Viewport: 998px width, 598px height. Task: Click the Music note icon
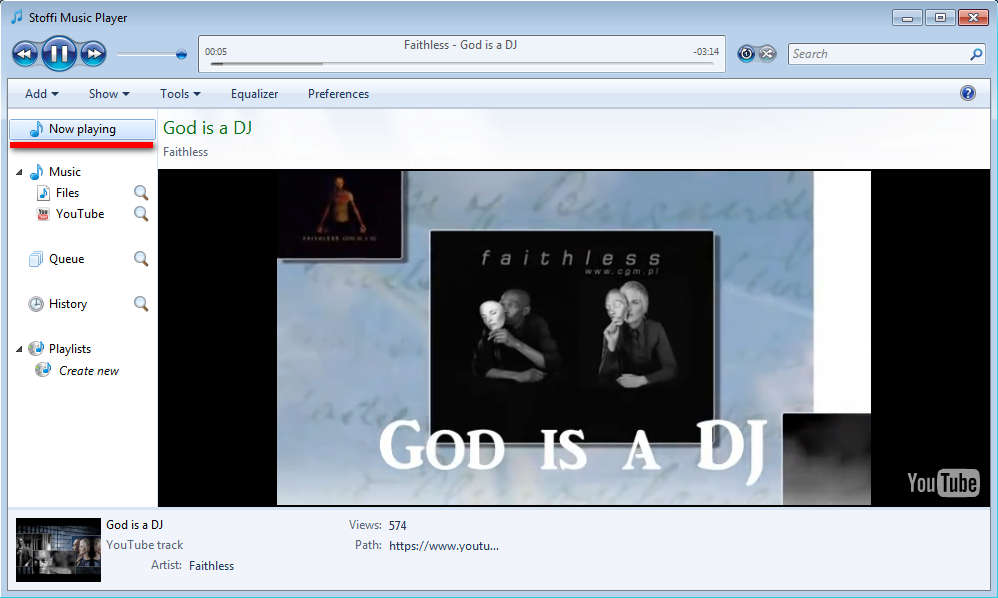coord(36,172)
